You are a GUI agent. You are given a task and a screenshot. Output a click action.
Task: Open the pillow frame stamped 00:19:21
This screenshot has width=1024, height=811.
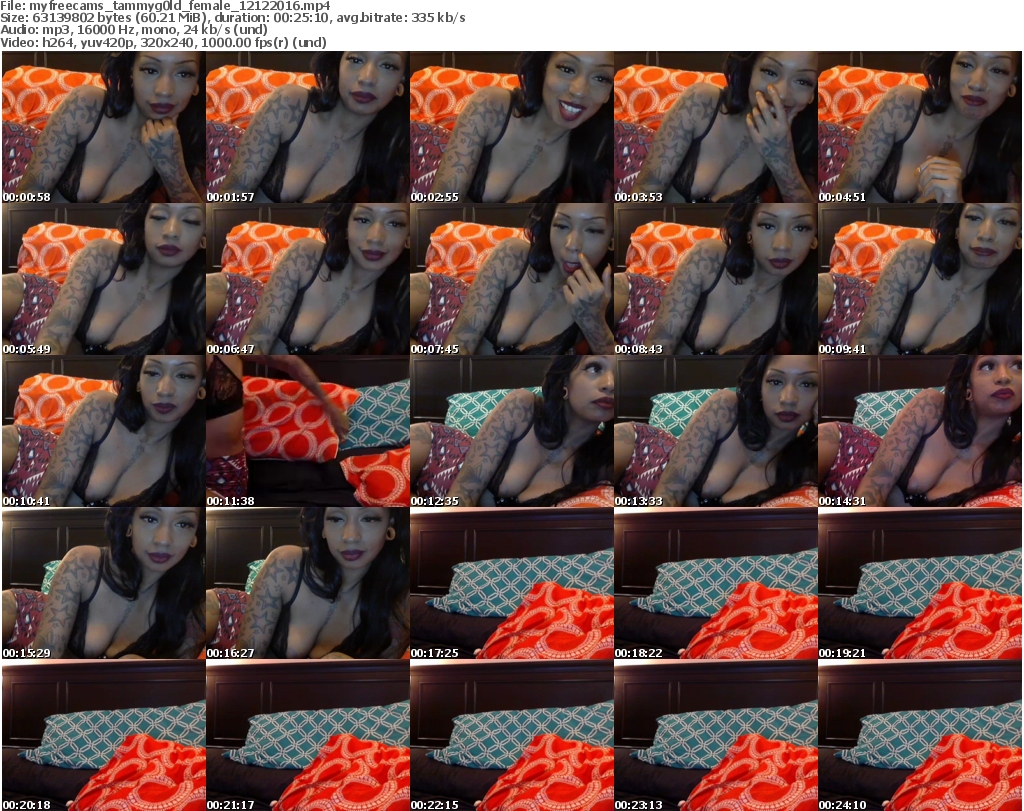click(920, 583)
